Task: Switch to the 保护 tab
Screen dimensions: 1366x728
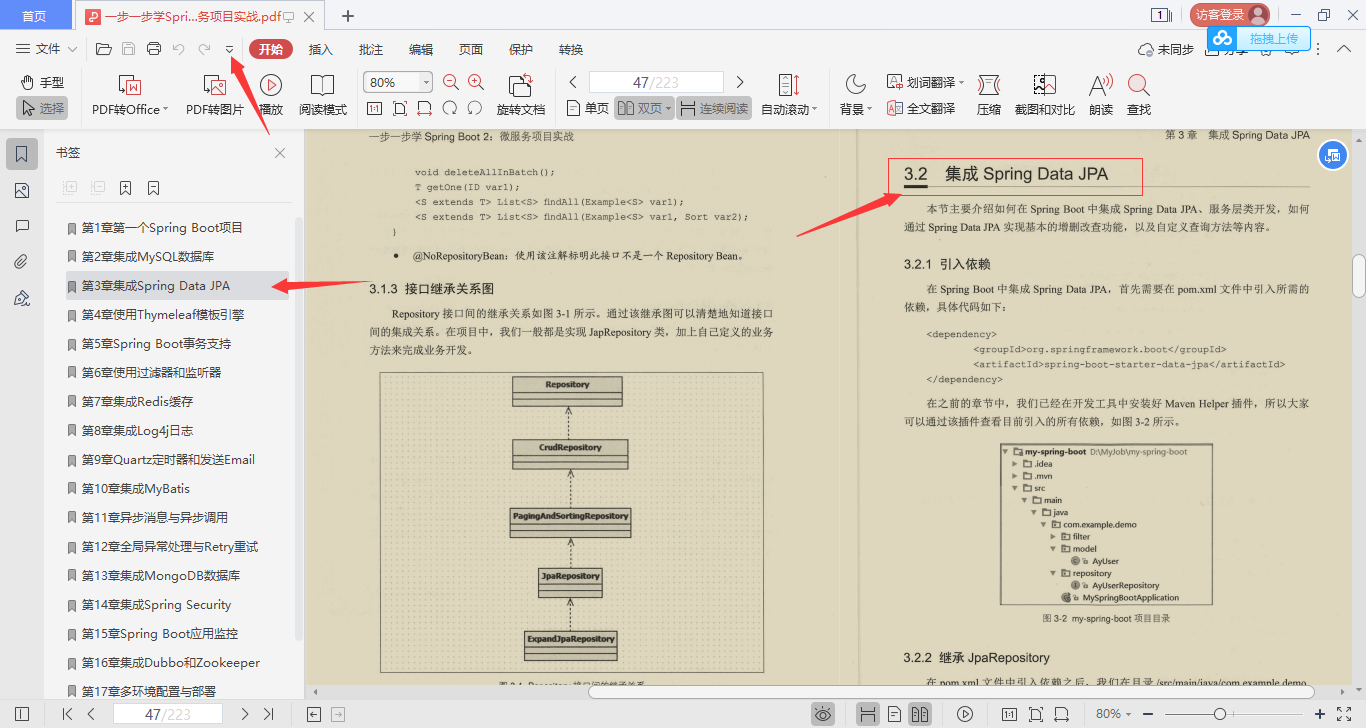Action: tap(521, 49)
